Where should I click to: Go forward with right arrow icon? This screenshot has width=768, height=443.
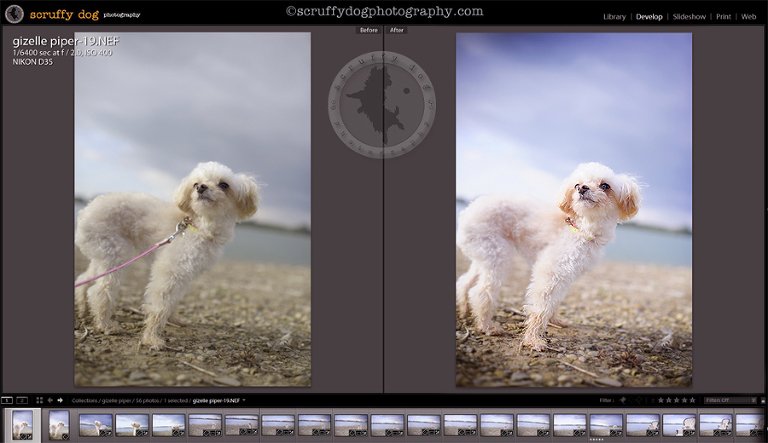60,400
